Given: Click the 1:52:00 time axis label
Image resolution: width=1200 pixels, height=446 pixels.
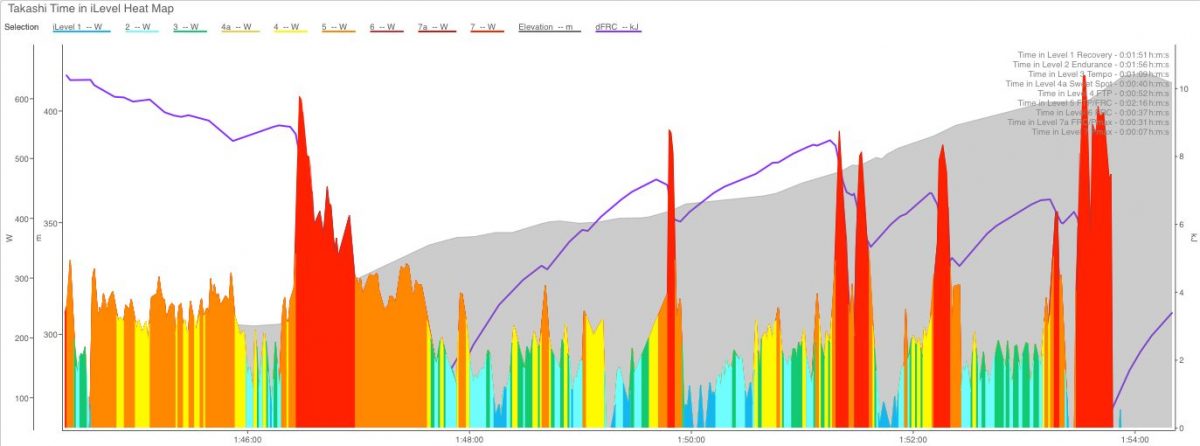Looking at the screenshot, I should pos(913,438).
